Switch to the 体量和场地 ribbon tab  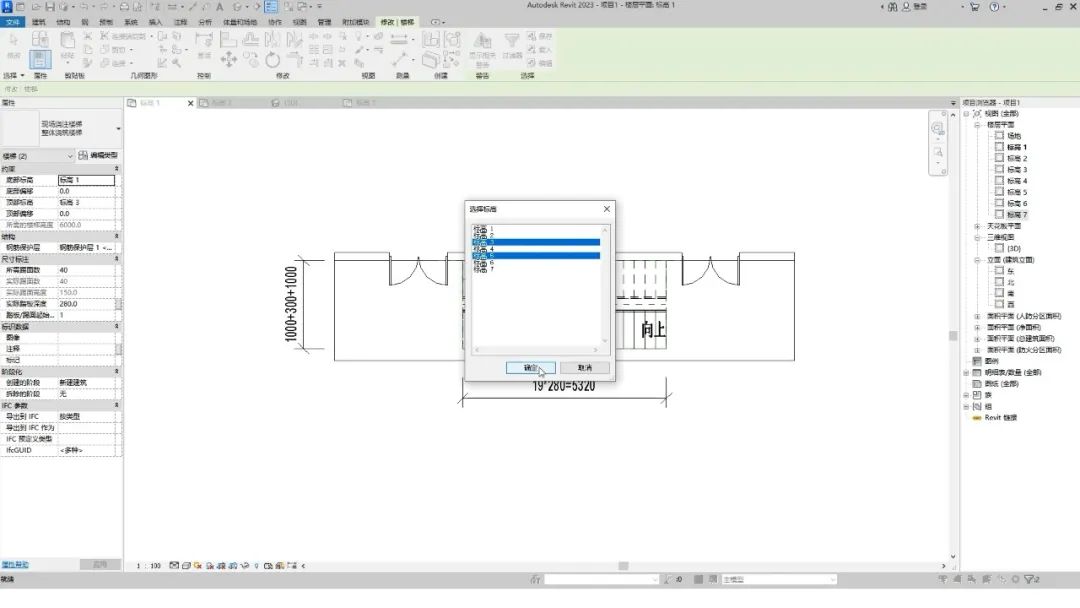click(x=240, y=22)
